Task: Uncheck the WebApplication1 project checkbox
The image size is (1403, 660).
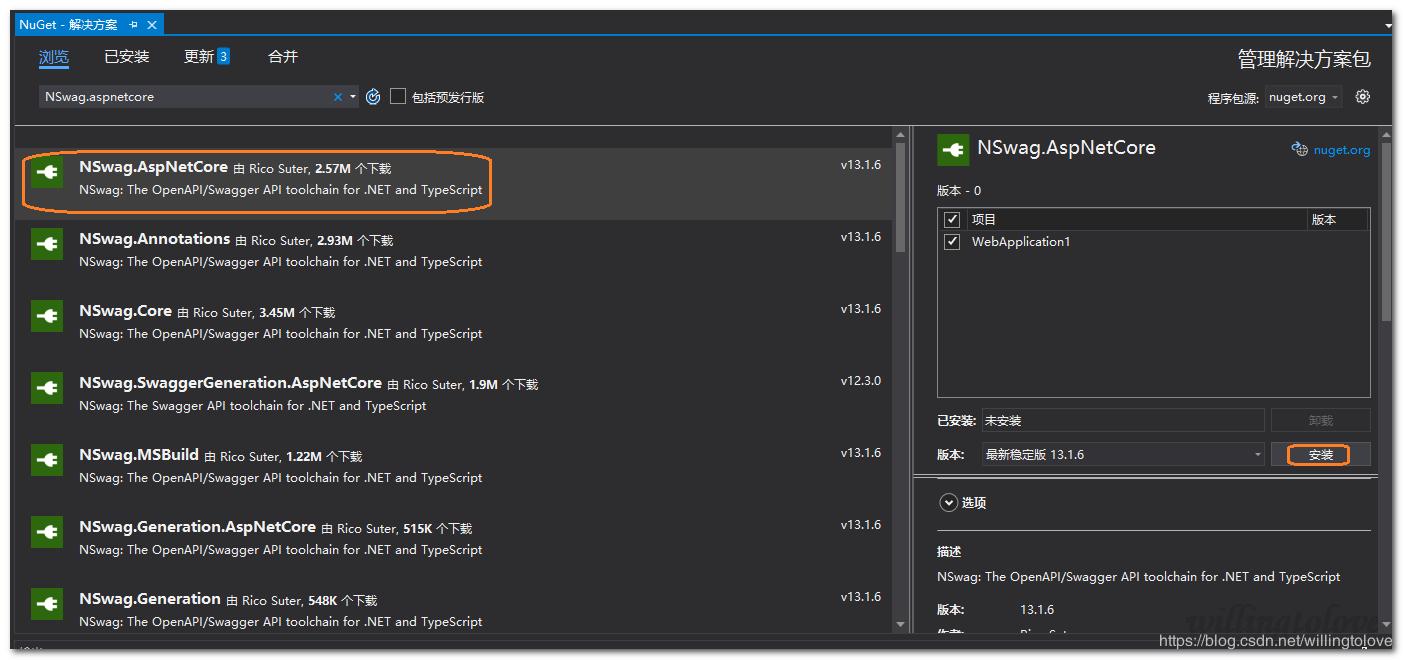Action: point(952,242)
